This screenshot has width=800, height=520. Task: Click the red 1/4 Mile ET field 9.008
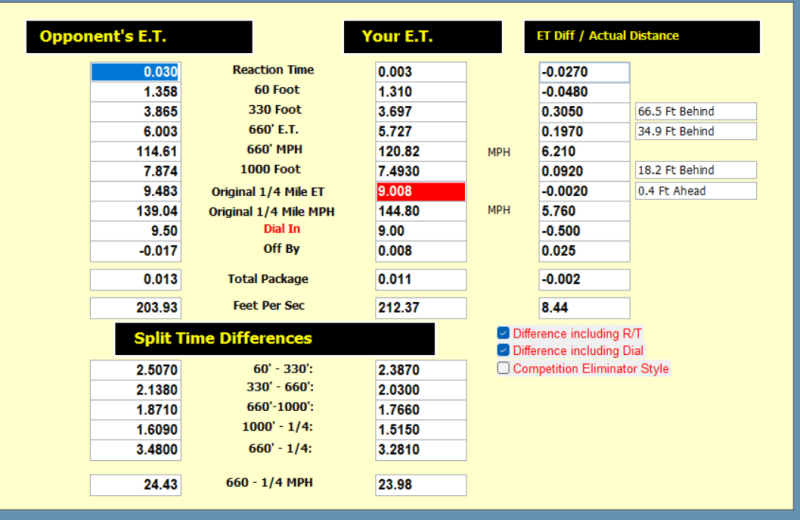click(421, 191)
